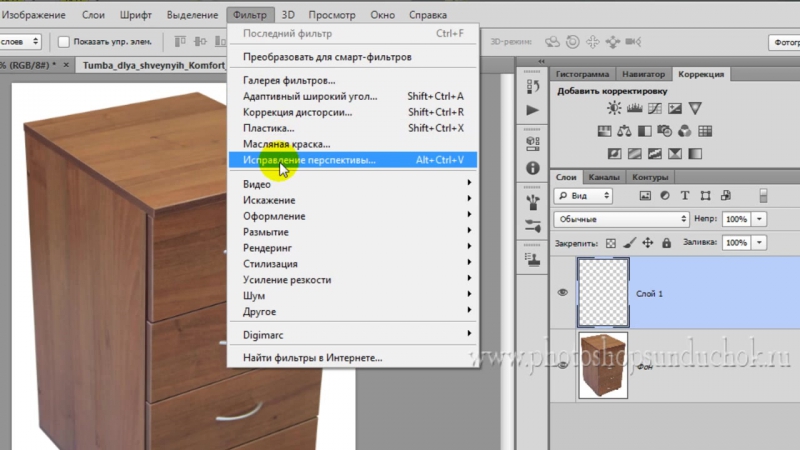Toggle filter for adjustment layers

[665, 195]
